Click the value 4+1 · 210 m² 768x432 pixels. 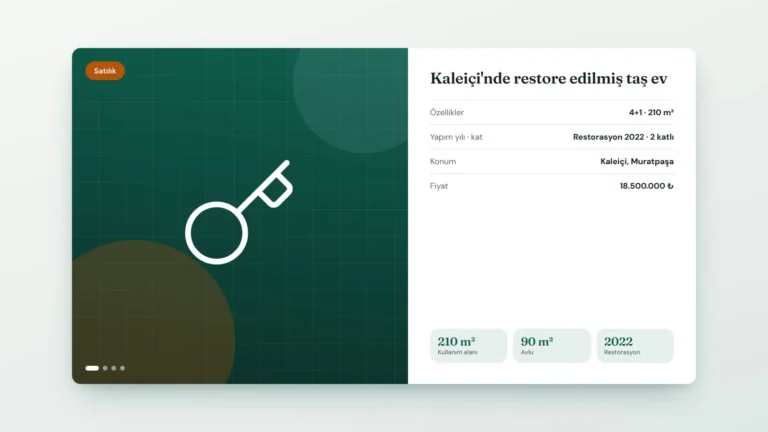click(651, 113)
